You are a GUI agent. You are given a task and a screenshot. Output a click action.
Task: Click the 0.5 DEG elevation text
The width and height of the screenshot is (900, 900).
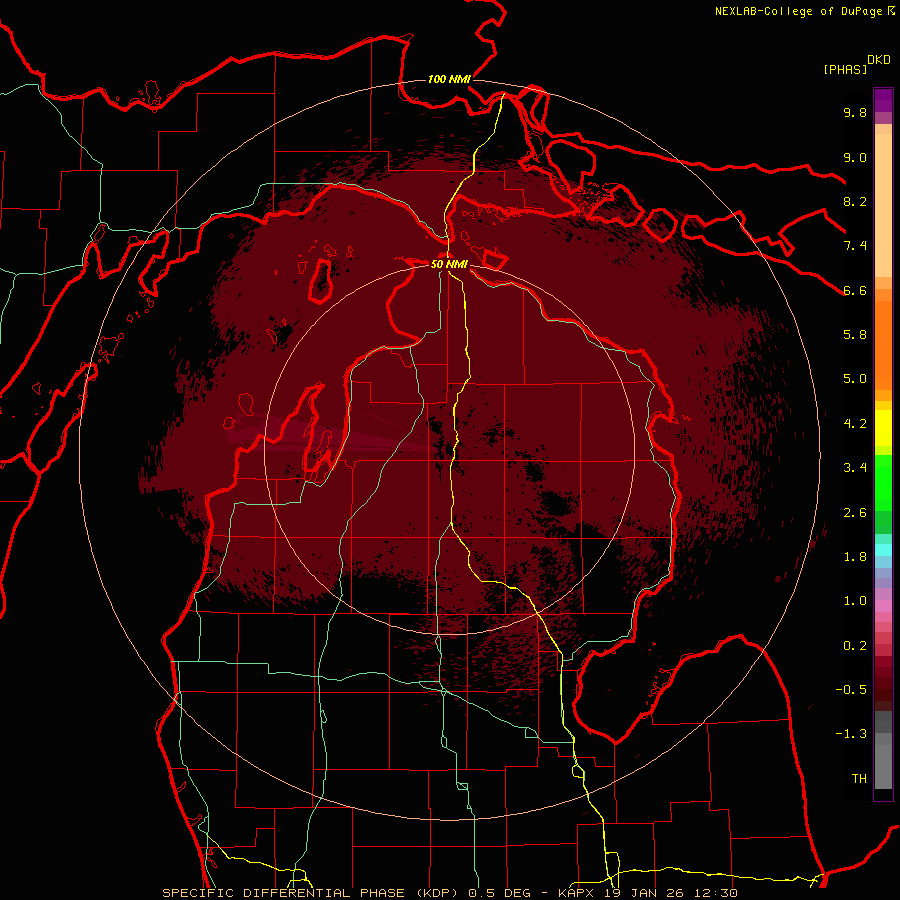coord(499,893)
